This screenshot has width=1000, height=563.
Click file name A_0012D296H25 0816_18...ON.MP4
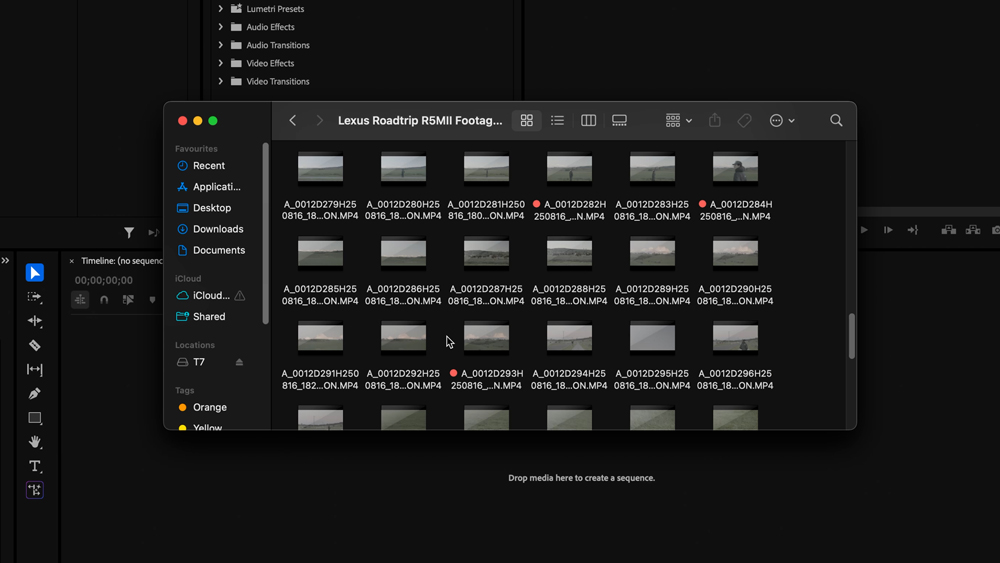(x=735, y=379)
